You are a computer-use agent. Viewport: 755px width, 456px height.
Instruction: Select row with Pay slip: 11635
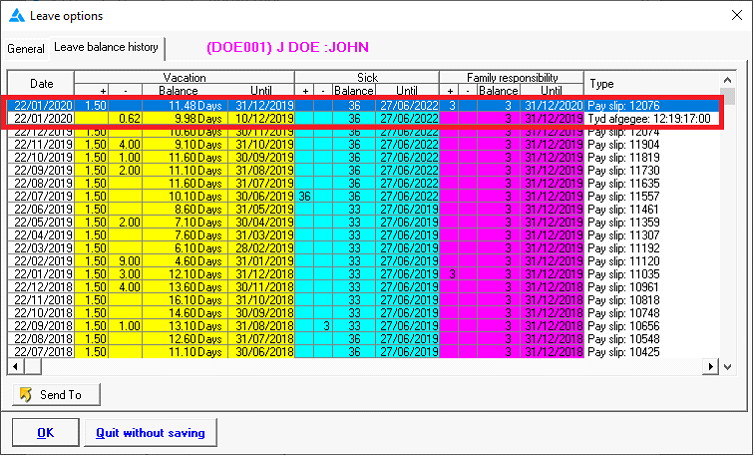tap(364, 183)
